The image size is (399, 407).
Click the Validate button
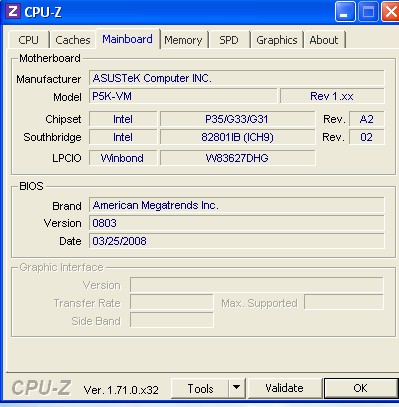pyautogui.click(x=284, y=388)
